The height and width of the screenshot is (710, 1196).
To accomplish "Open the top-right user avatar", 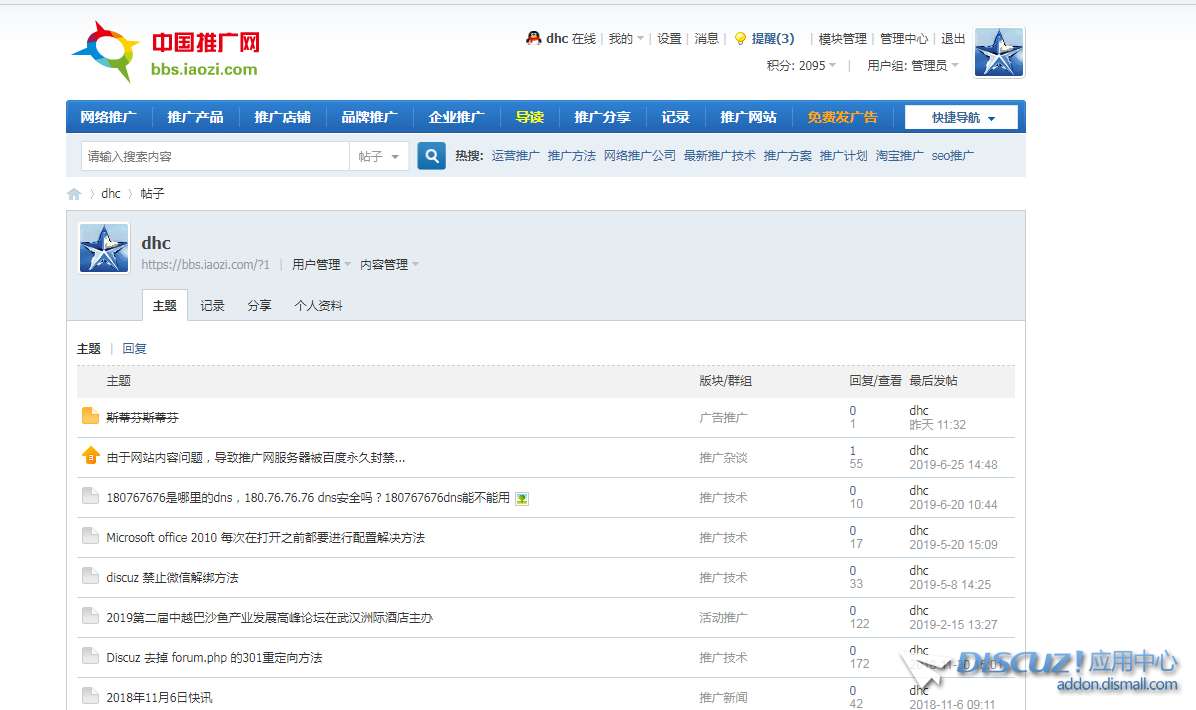I will 999,52.
